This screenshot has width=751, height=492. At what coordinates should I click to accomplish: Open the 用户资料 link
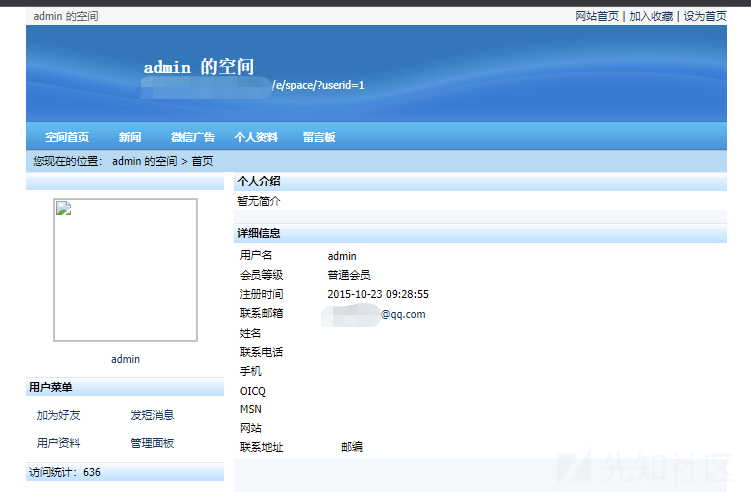click(x=58, y=443)
